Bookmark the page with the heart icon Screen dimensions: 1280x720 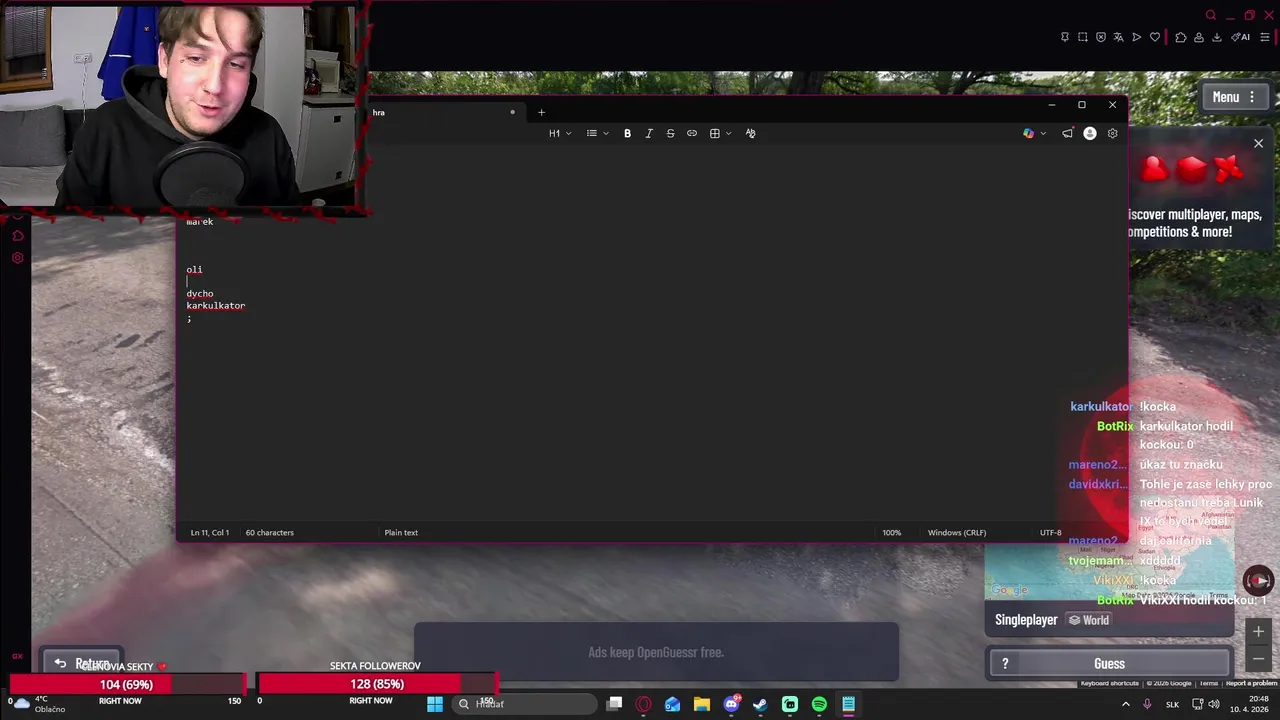click(1155, 37)
